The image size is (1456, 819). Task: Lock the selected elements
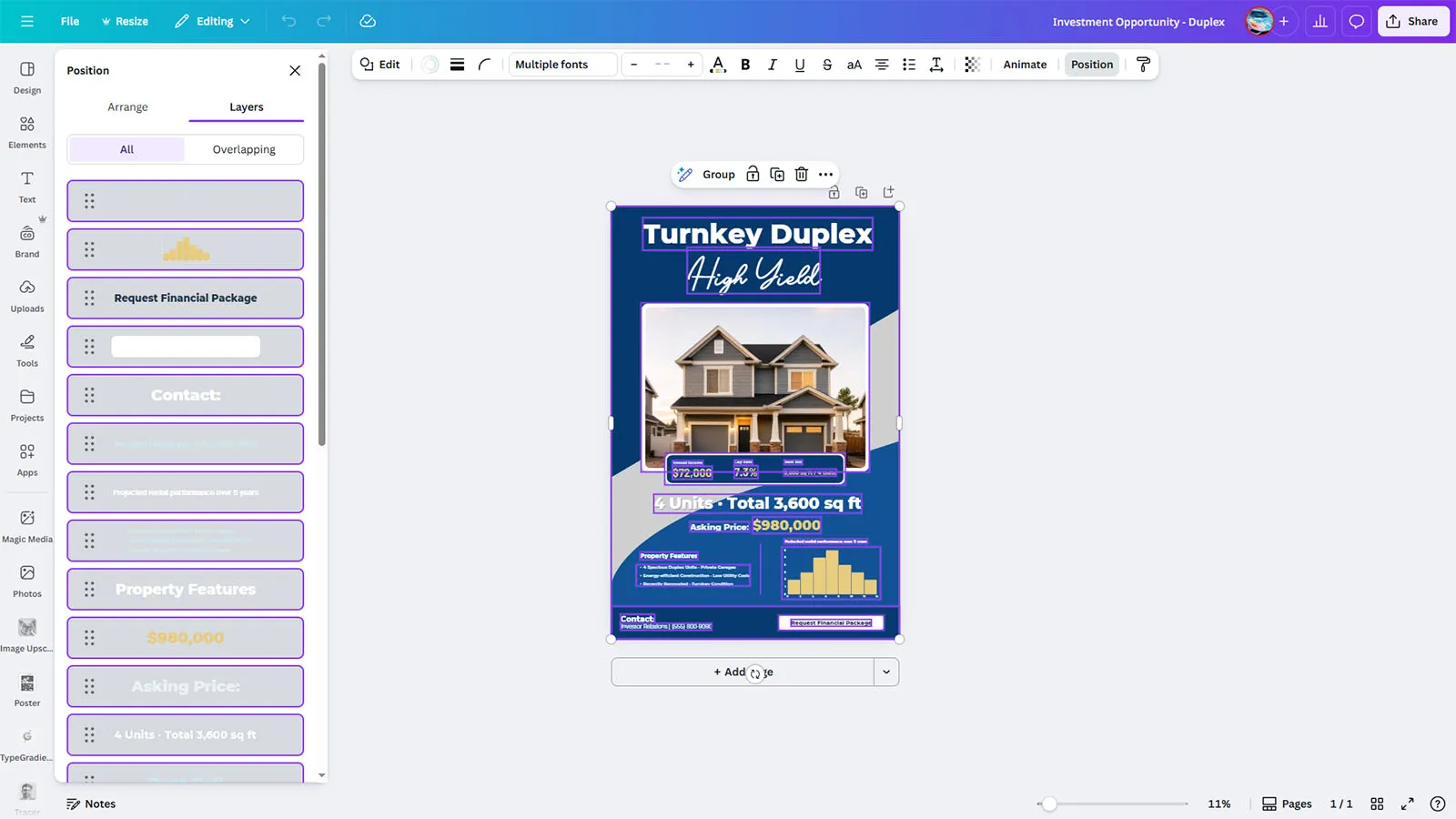(x=753, y=175)
